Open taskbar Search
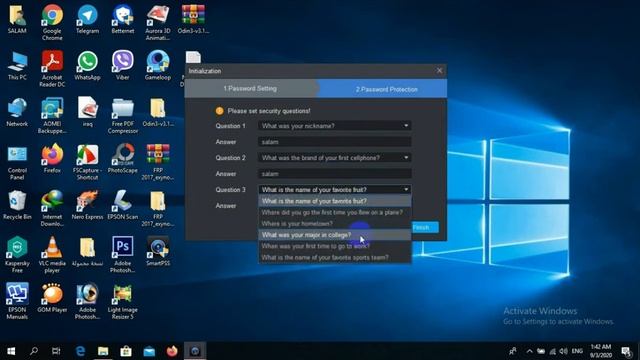Screen dimensions: 640x360 pyautogui.click(x=34, y=351)
